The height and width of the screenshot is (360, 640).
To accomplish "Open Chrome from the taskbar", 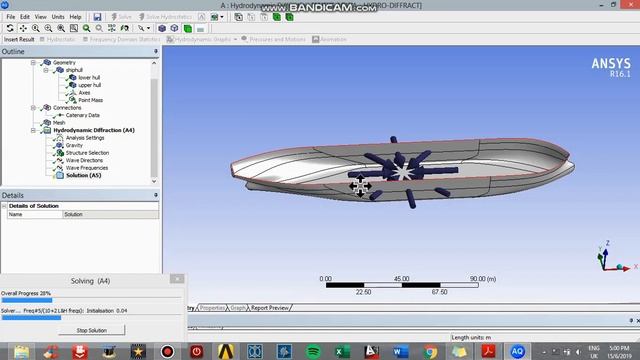I will click(x=430, y=351).
